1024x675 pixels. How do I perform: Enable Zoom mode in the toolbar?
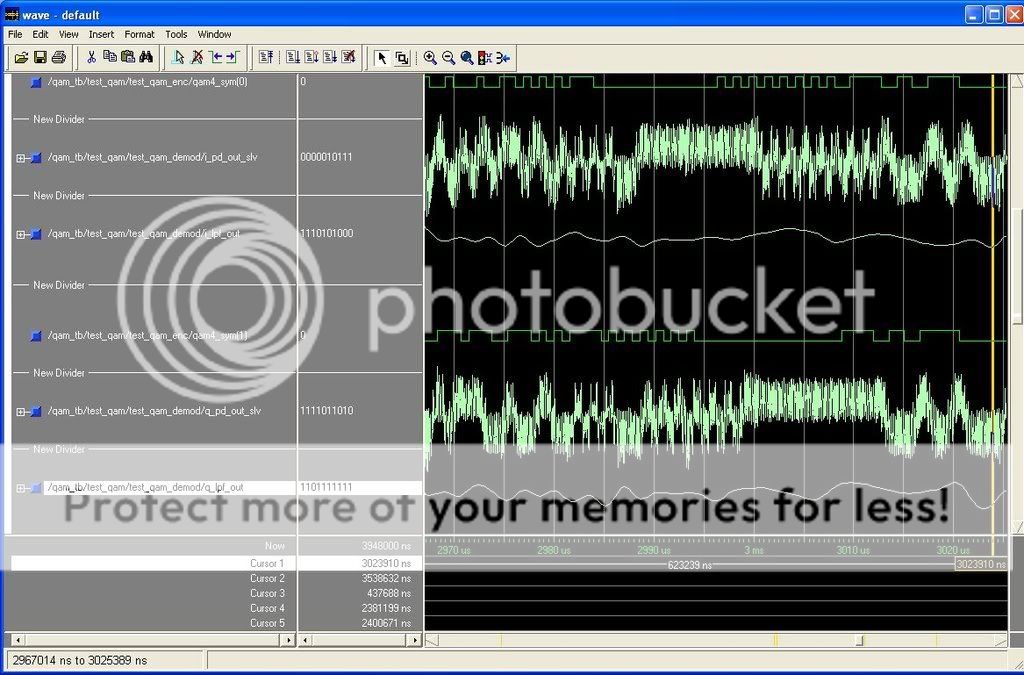(x=404, y=57)
